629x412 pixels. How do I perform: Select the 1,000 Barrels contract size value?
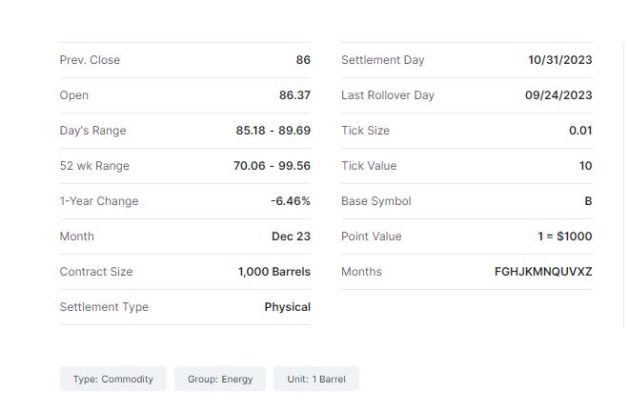pos(274,272)
